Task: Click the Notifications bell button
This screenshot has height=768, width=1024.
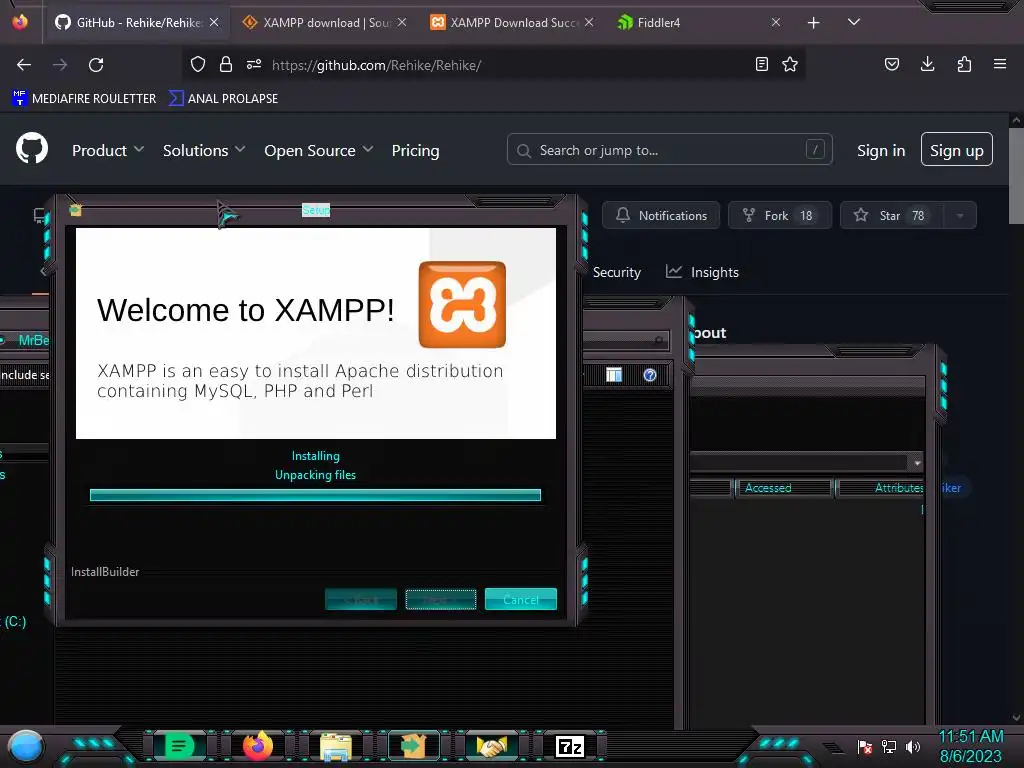Action: pyautogui.click(x=661, y=215)
